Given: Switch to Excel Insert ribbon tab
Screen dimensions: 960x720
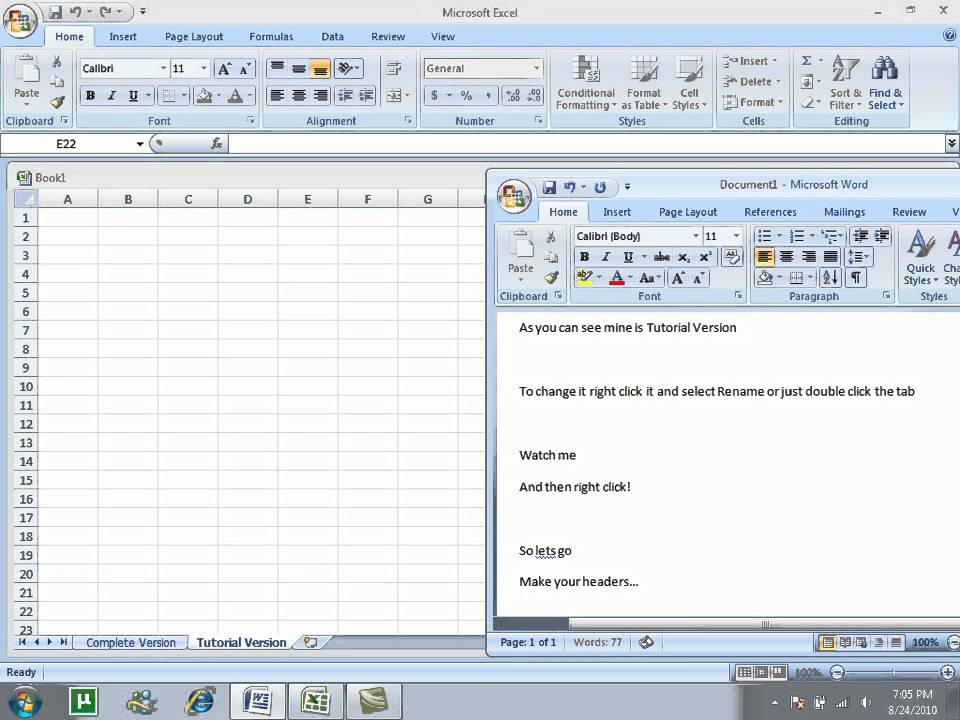Looking at the screenshot, I should click(123, 37).
